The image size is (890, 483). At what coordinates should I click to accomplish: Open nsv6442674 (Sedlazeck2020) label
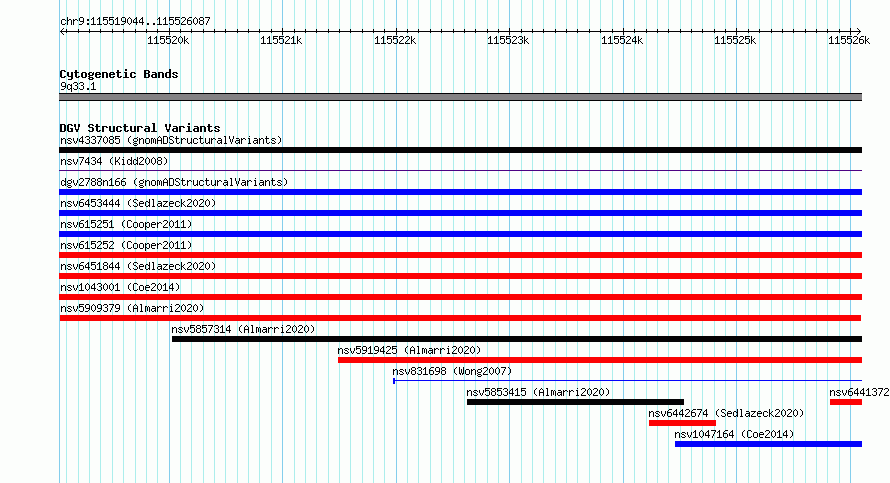tap(726, 413)
